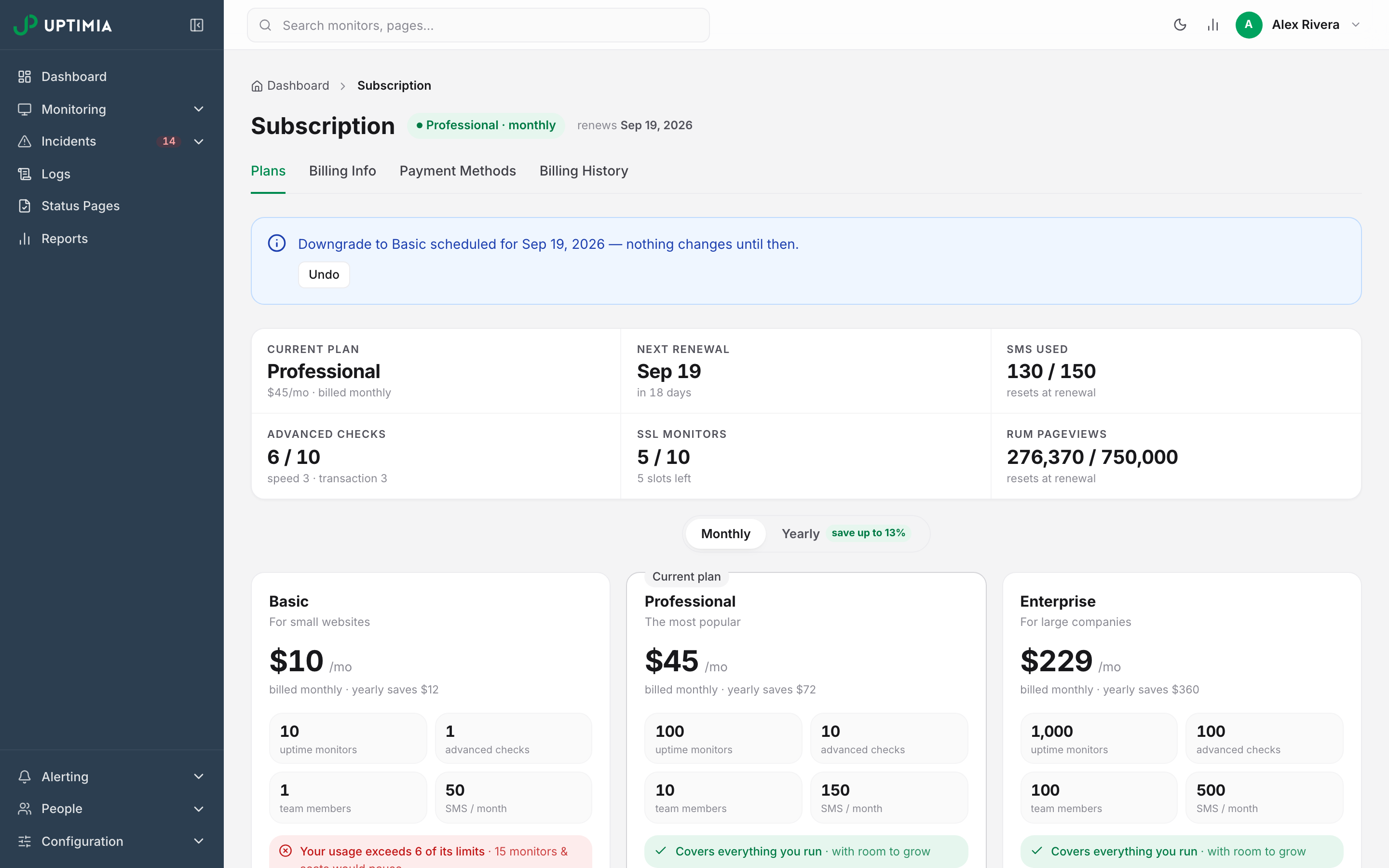Viewport: 1389px width, 868px height.
Task: Select Monthly billing toggle
Action: (725, 533)
